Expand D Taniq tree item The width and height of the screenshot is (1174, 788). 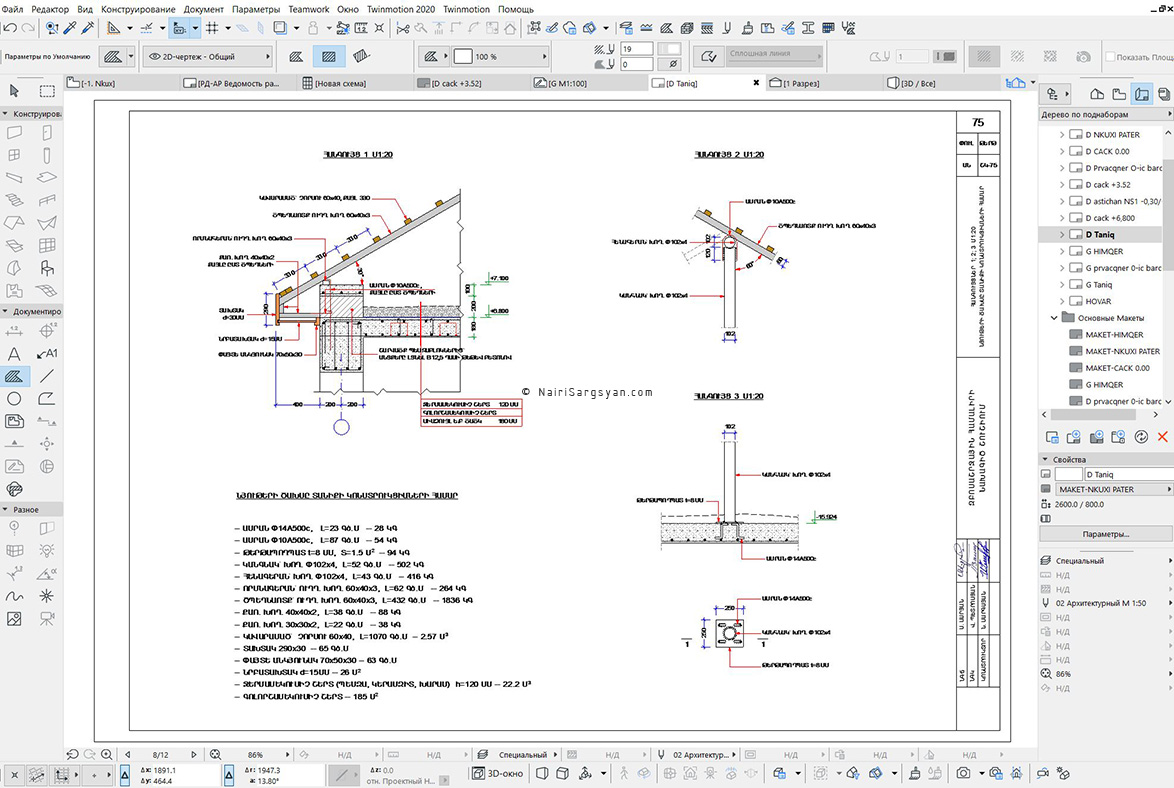1062,234
